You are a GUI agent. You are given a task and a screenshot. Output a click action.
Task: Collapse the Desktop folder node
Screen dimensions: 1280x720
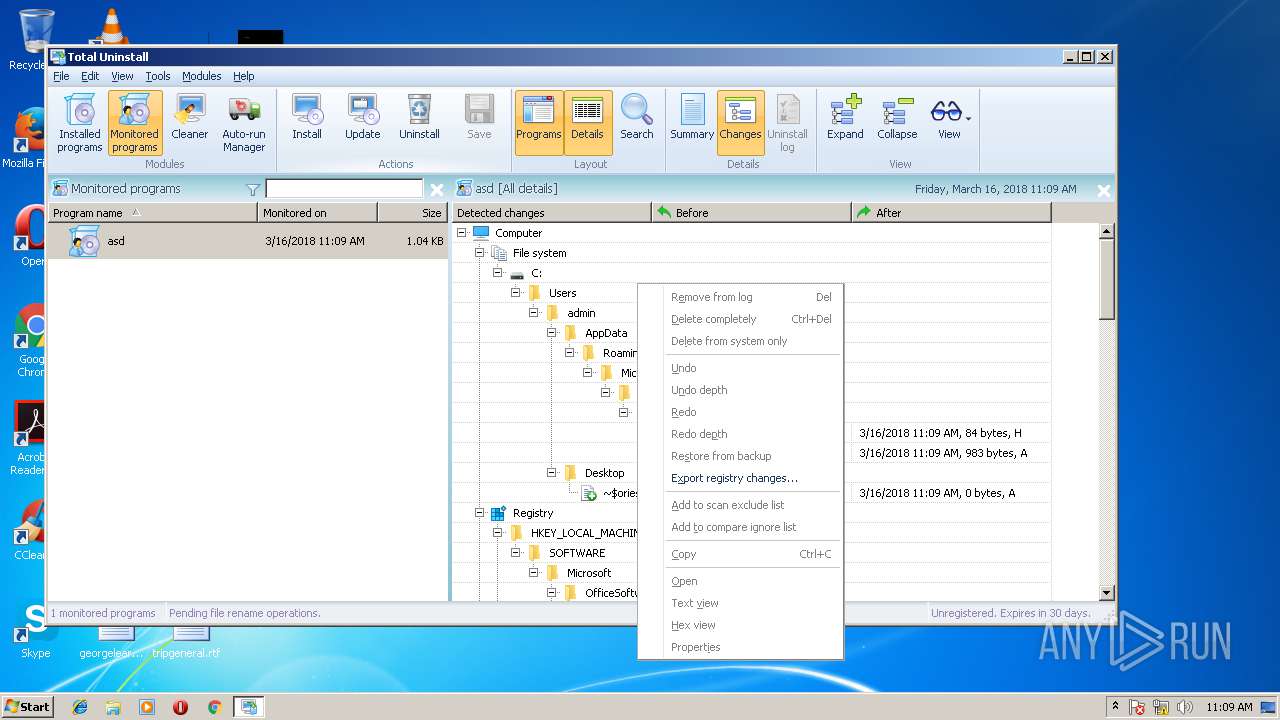pos(552,473)
